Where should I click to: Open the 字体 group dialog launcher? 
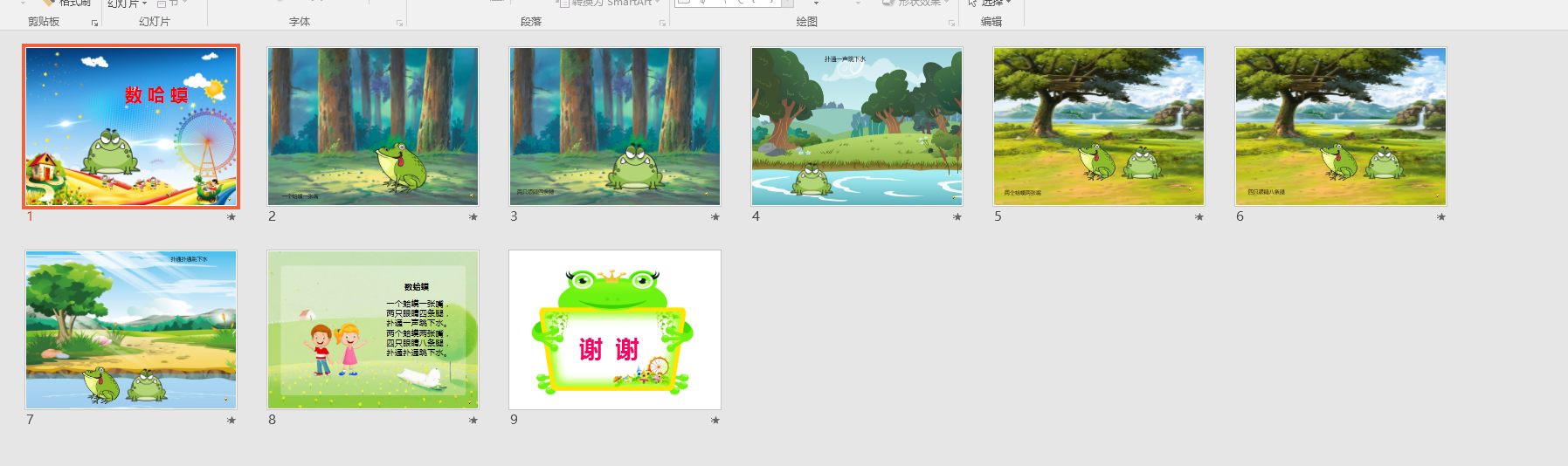[400, 23]
